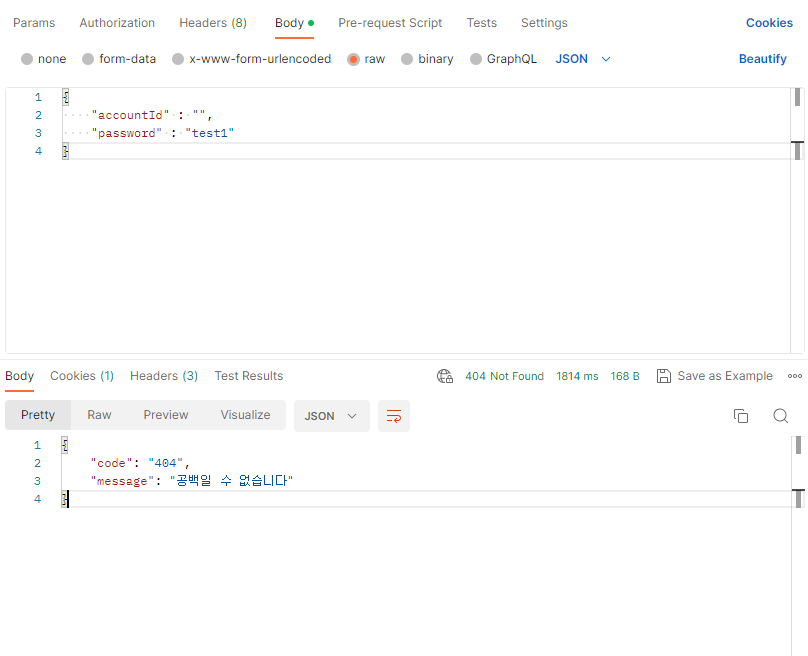Image resolution: width=808 pixels, height=656 pixels.
Task: Click the request editor scrollbar thumb
Action: tap(797, 97)
